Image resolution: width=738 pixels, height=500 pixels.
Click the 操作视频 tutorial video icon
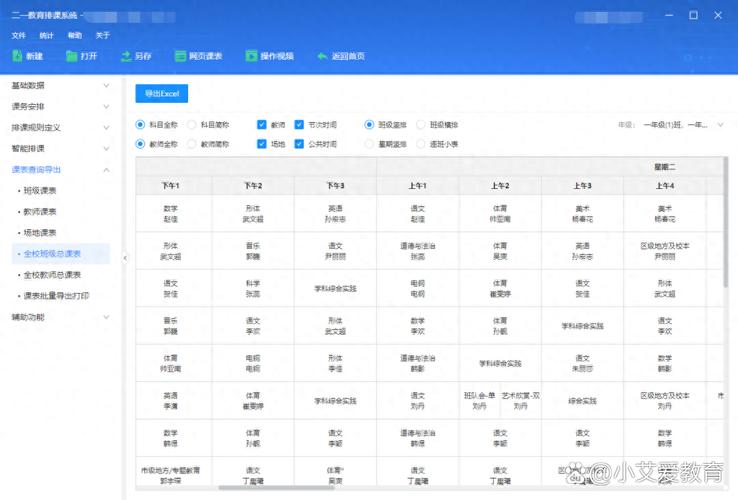coord(251,56)
